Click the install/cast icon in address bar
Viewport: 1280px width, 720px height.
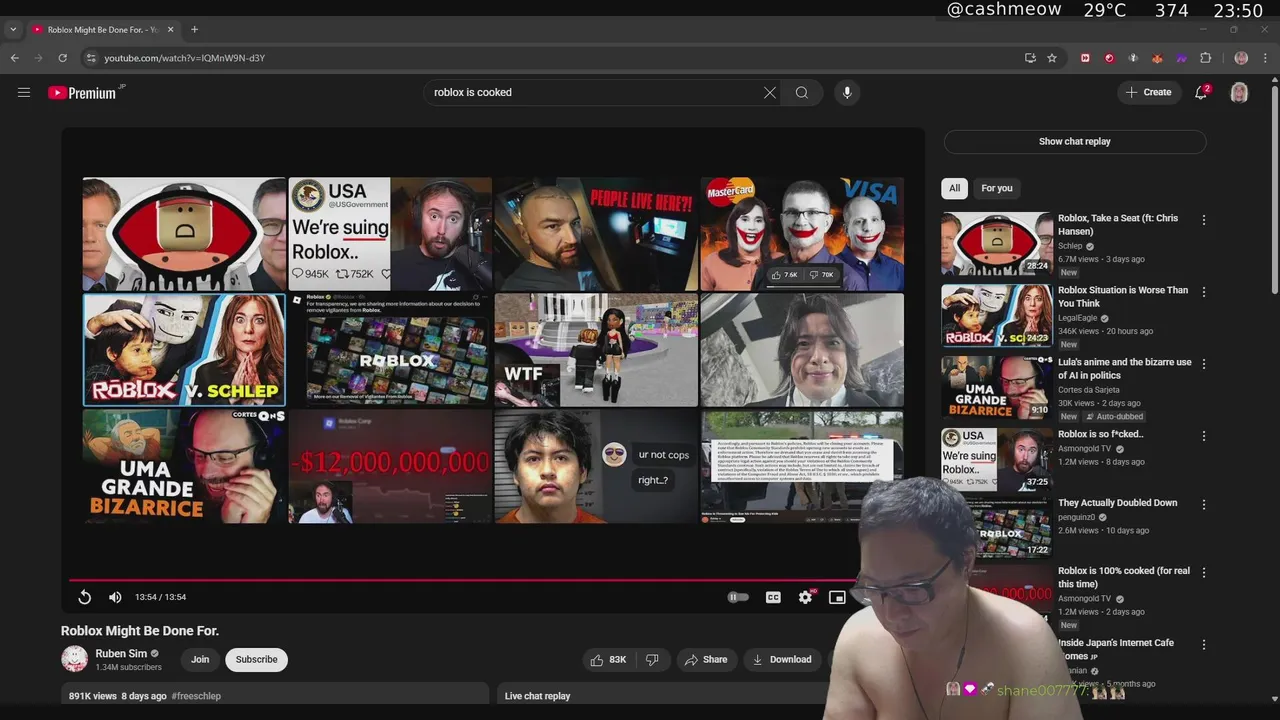point(1030,58)
